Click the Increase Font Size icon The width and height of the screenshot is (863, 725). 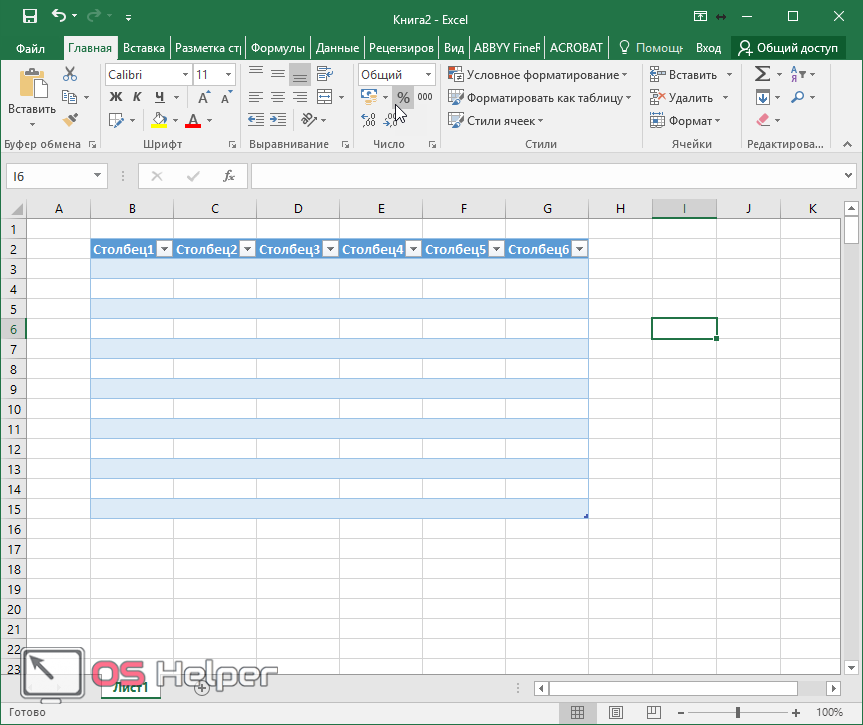pyautogui.click(x=204, y=98)
